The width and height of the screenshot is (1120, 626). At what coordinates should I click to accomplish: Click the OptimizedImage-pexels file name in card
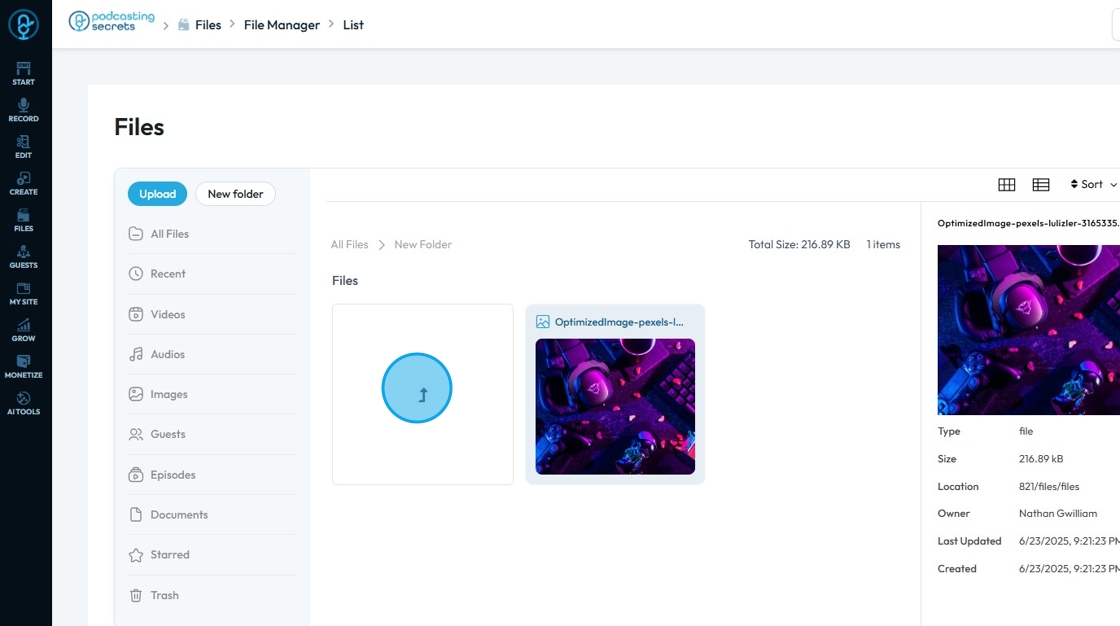click(x=619, y=322)
